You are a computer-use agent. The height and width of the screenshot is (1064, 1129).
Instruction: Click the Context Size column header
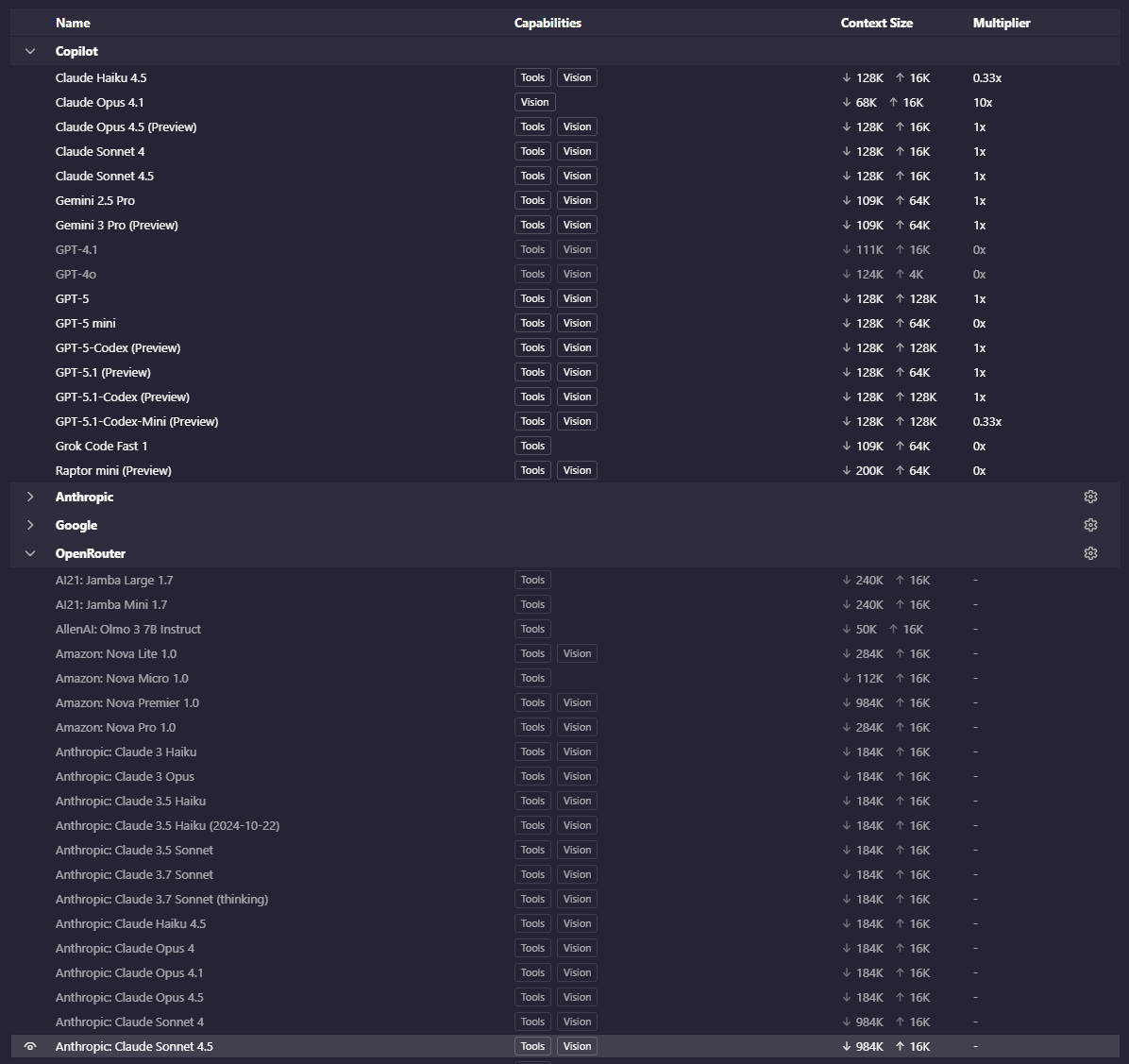[x=876, y=23]
